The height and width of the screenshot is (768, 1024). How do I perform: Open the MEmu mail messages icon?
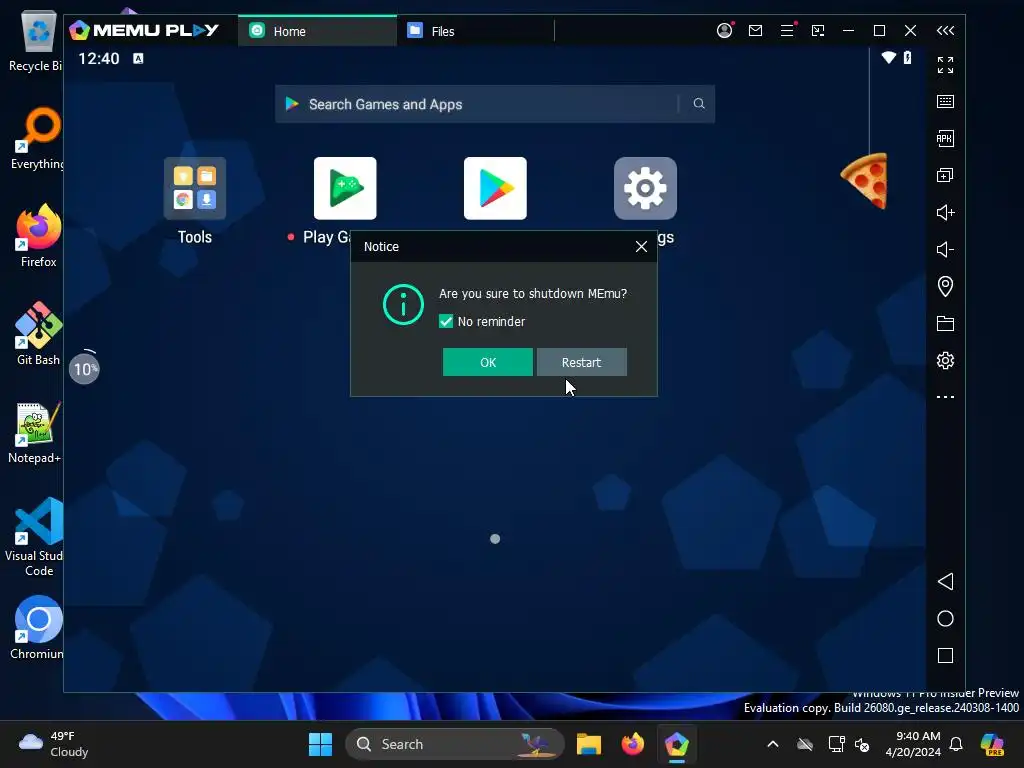[x=756, y=30]
